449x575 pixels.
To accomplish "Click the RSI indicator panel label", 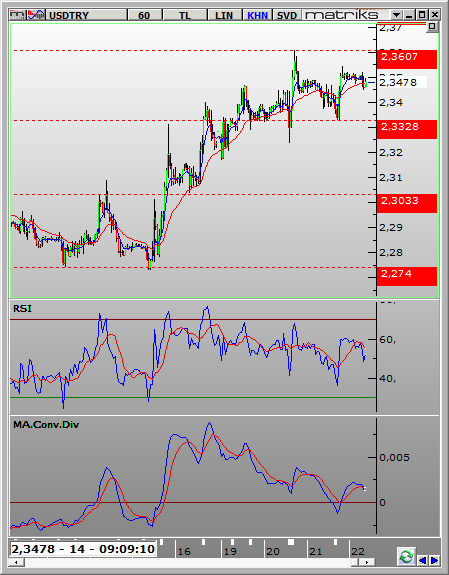I will pos(22,308).
